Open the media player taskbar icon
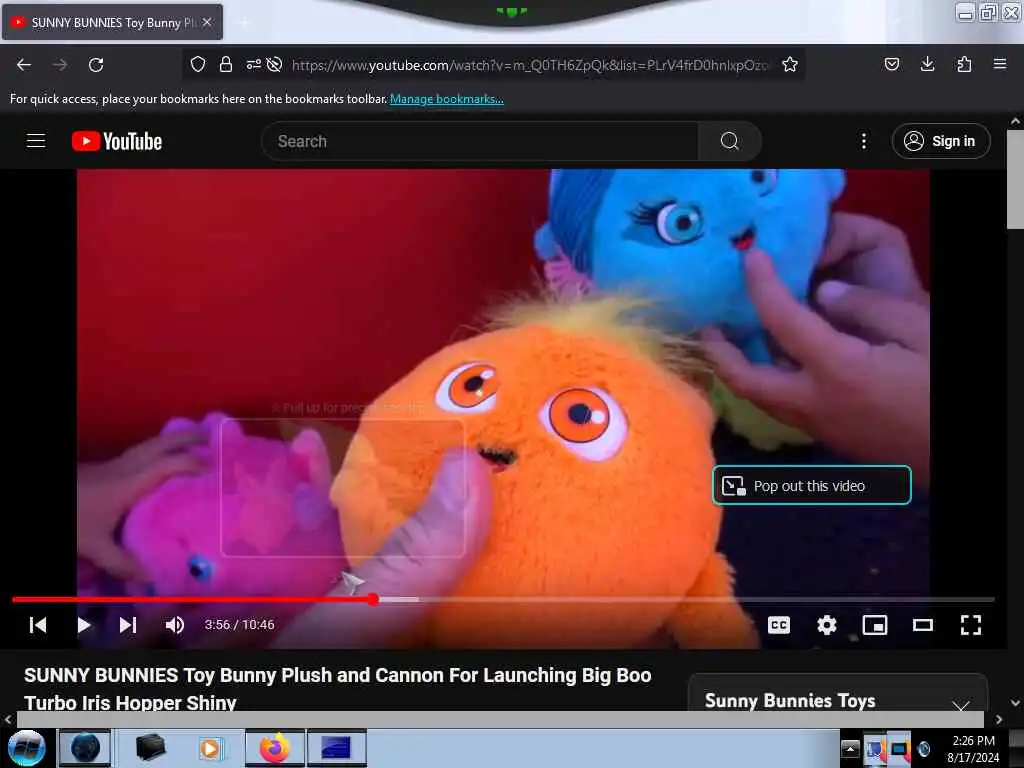Screen dimensions: 1024x768 pos(211,748)
